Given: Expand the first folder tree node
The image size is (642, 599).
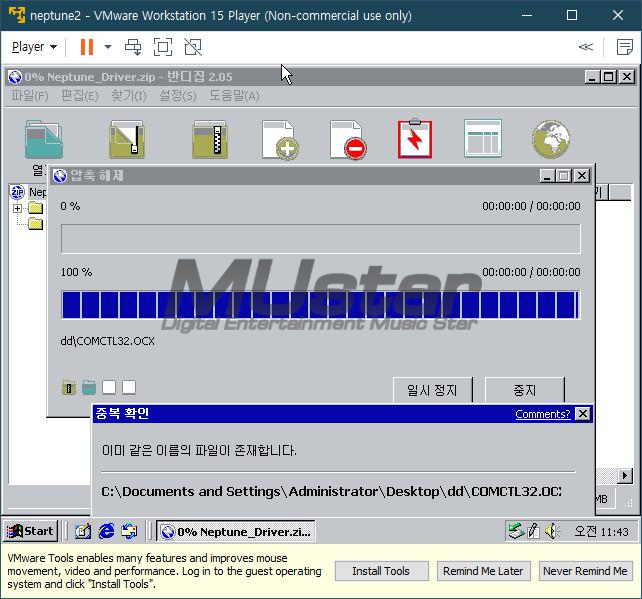Looking at the screenshot, I should [x=17, y=208].
